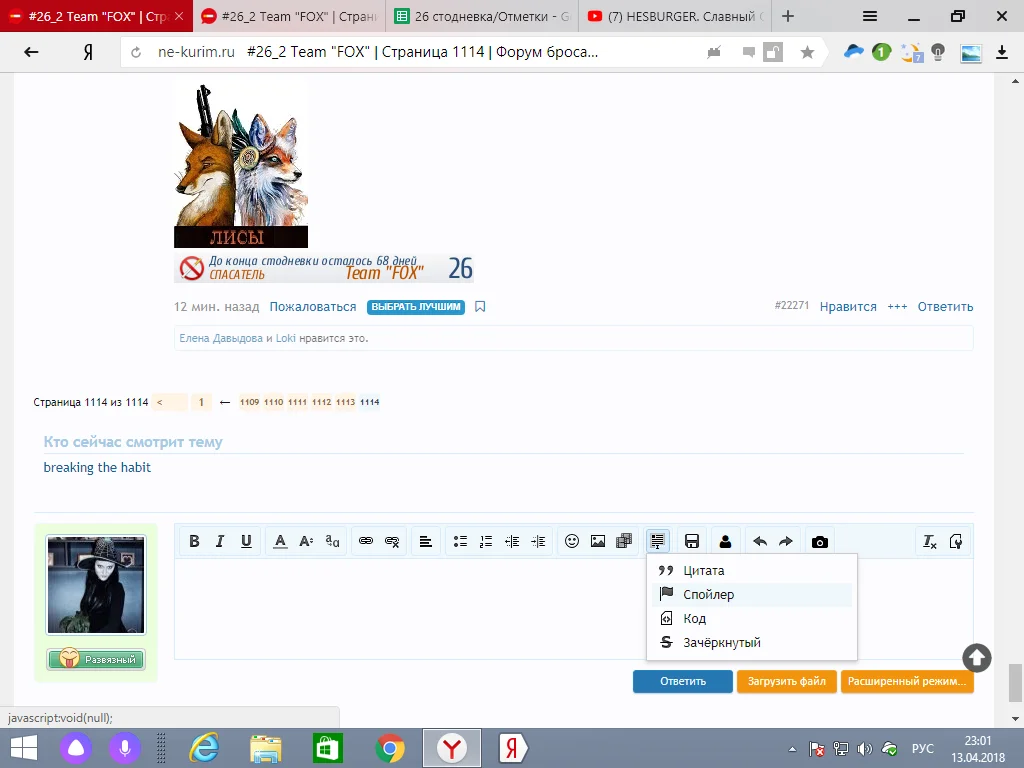Click the Нравится link
The height and width of the screenshot is (768, 1024).
click(848, 307)
